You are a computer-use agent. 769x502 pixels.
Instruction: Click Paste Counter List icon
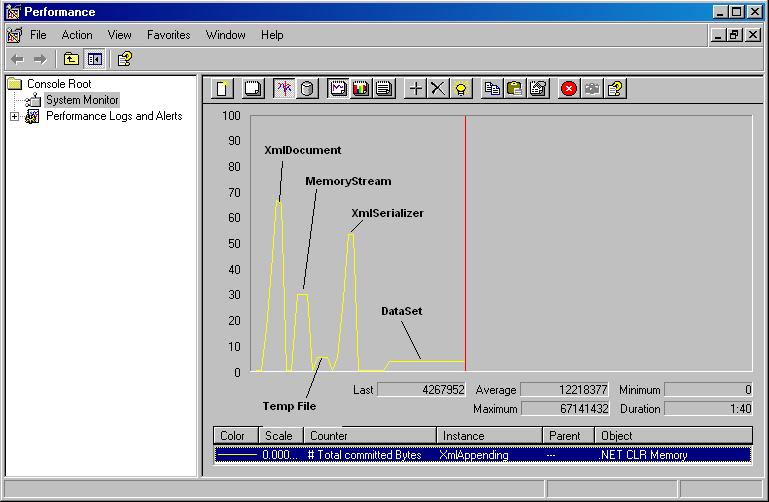point(514,89)
